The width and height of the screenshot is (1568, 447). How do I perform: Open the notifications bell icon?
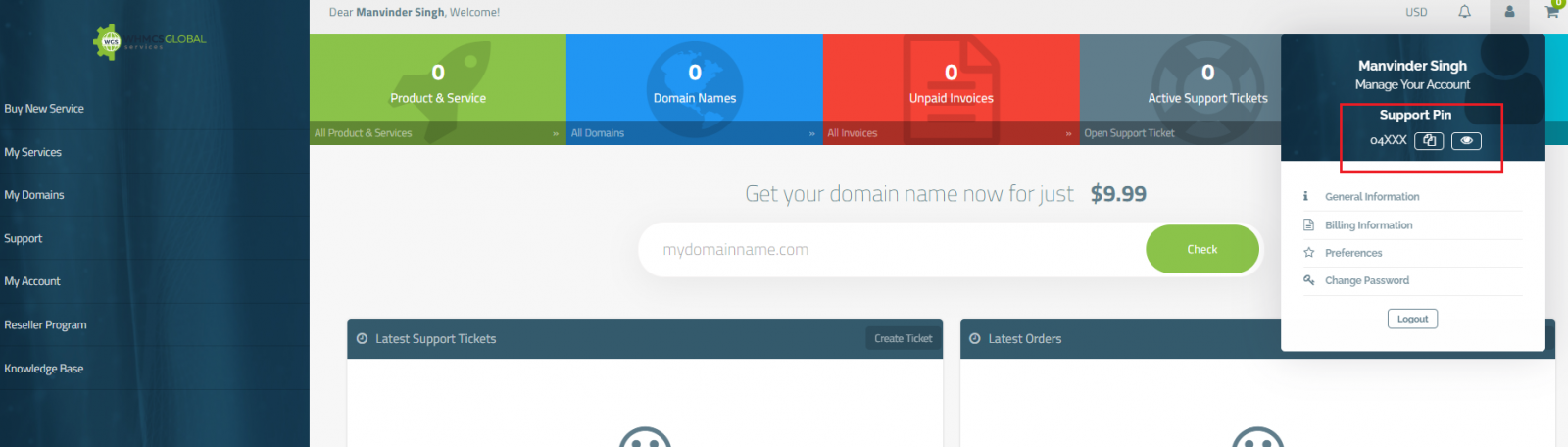coord(1464,12)
